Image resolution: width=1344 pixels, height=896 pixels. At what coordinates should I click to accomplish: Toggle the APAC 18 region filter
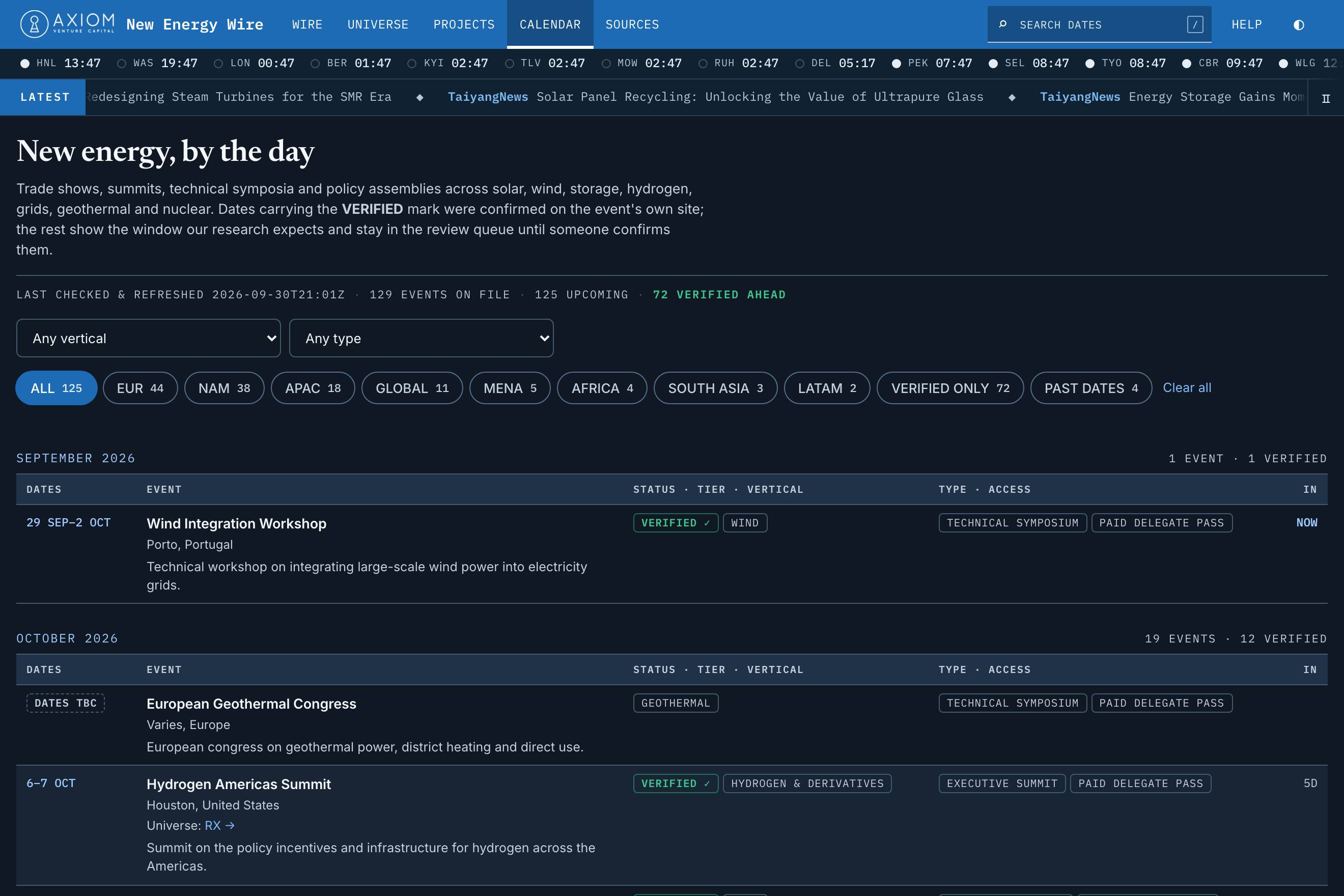point(313,388)
